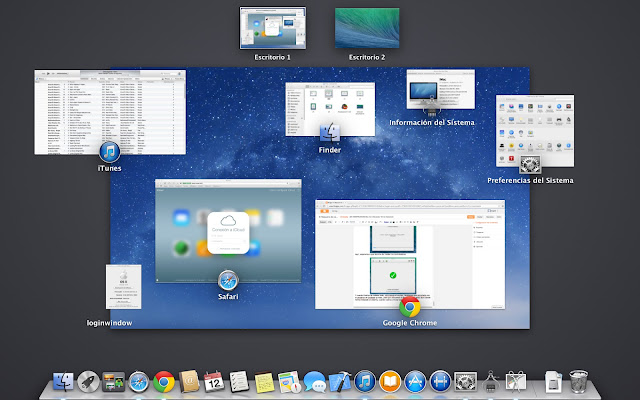The width and height of the screenshot is (640, 400).
Task: Launch Google Chrome from the Dock
Action: click(x=164, y=382)
